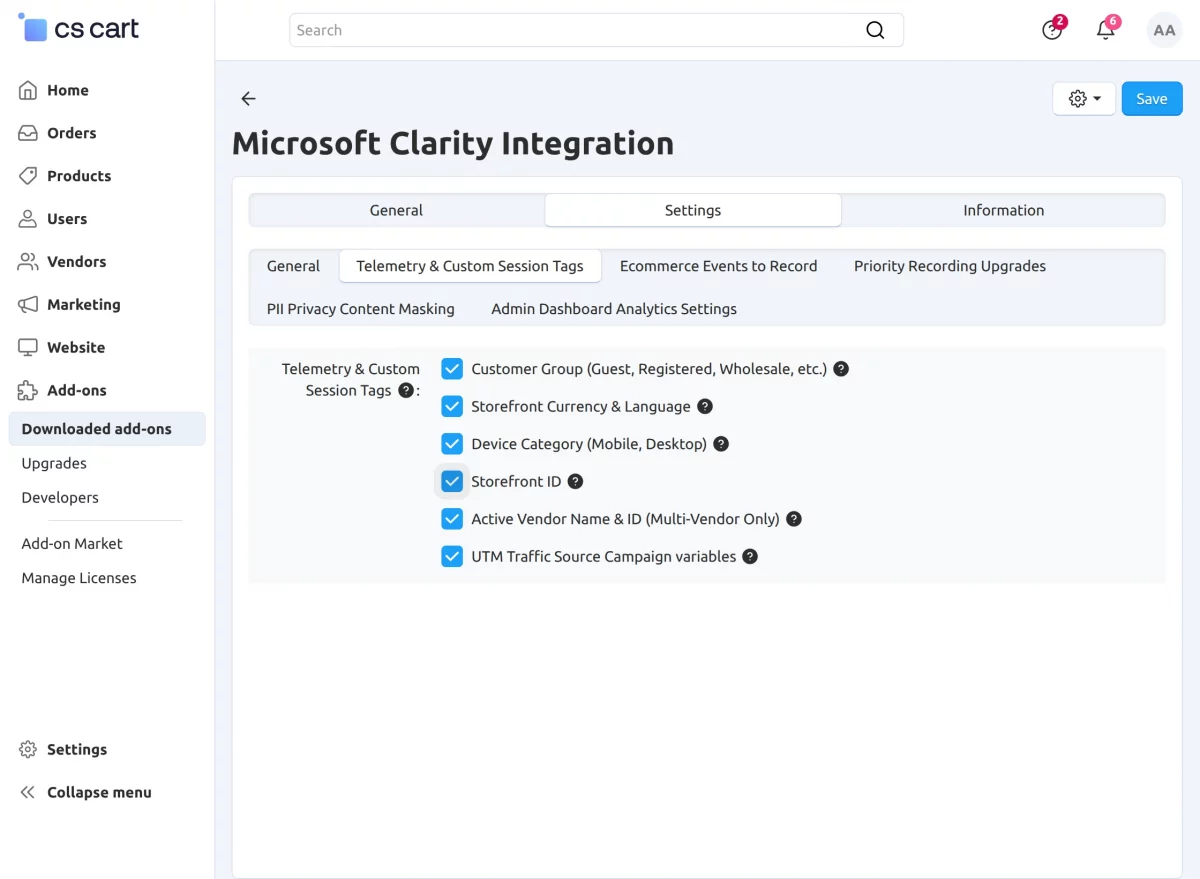This screenshot has width=1200, height=879.
Task: Click help icon beside Storefront Currency & Language
Action: tap(705, 406)
